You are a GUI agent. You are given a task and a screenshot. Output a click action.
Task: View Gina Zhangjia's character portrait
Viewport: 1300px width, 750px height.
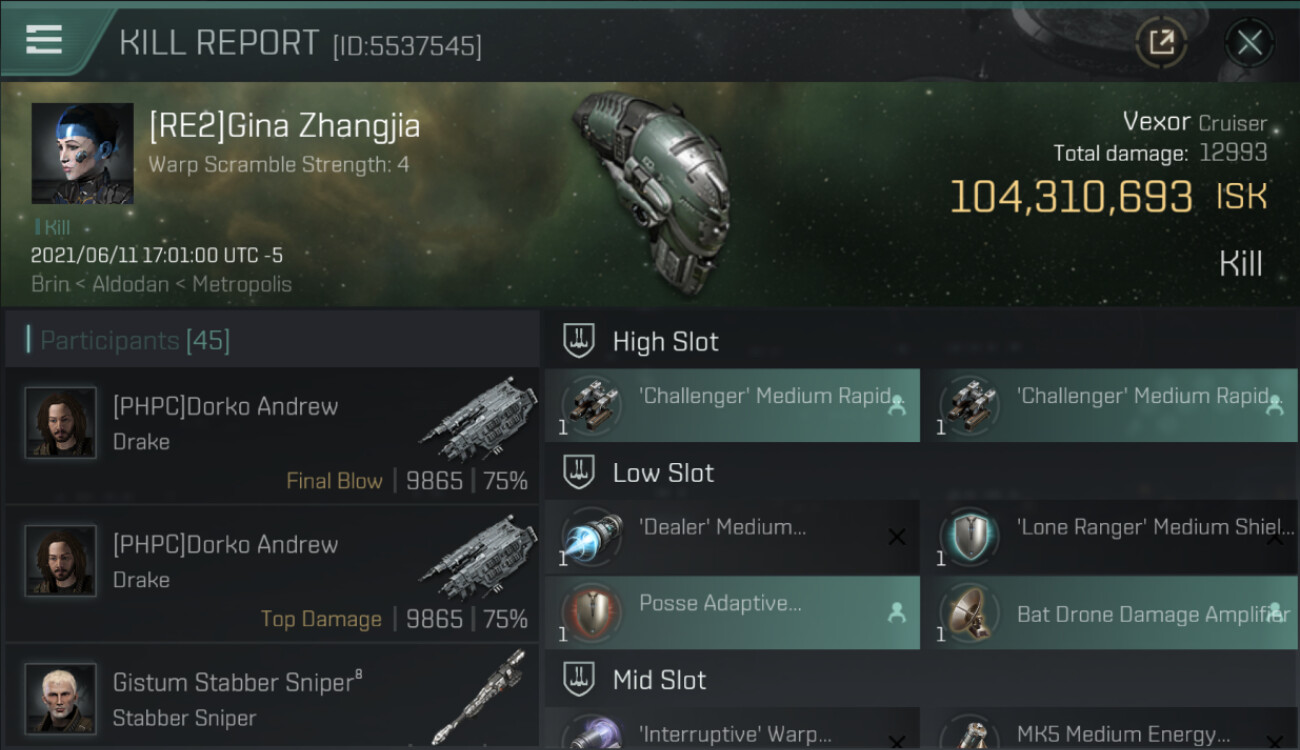pyautogui.click(x=82, y=153)
